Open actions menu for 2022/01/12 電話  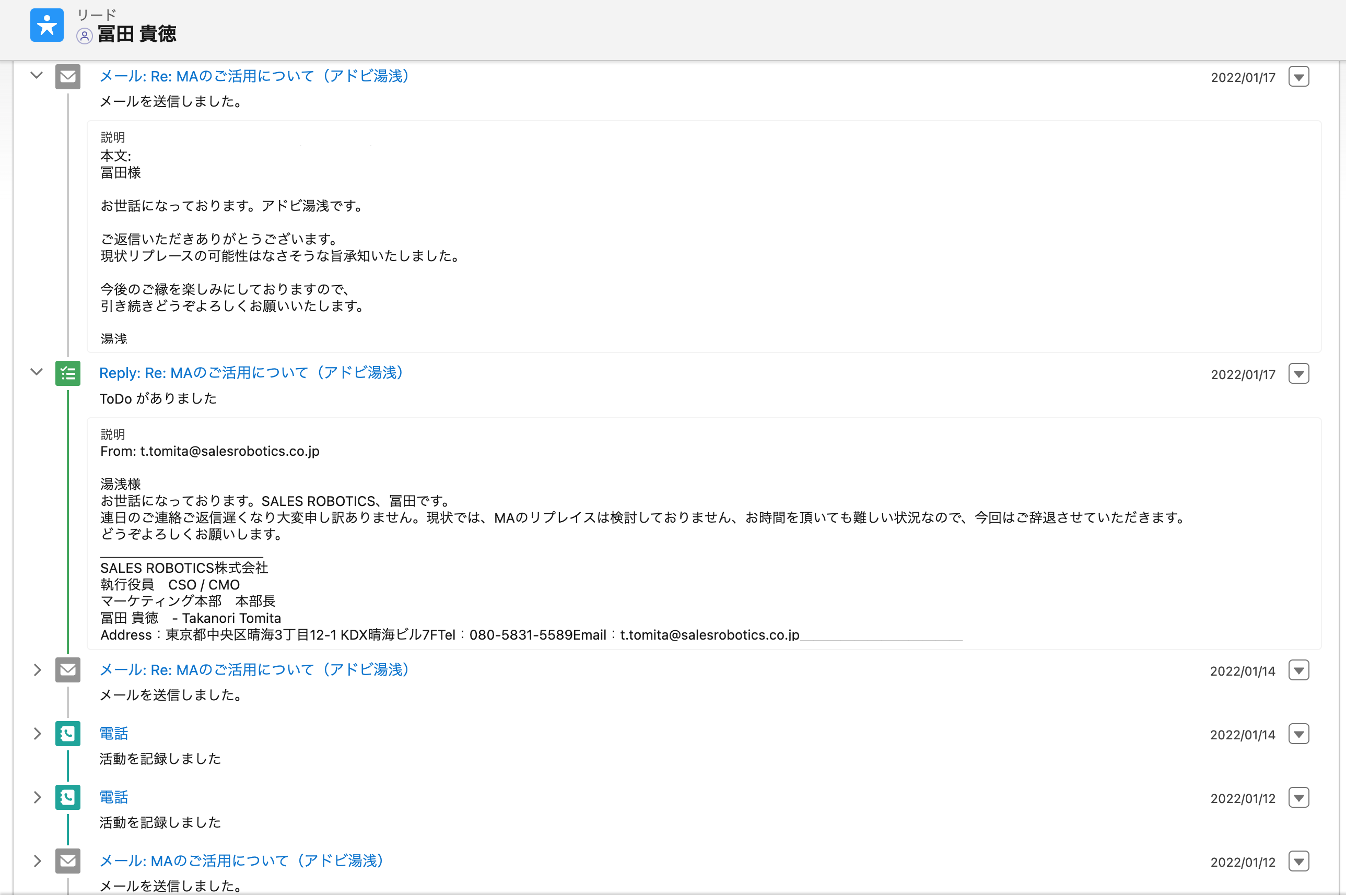(1298, 798)
